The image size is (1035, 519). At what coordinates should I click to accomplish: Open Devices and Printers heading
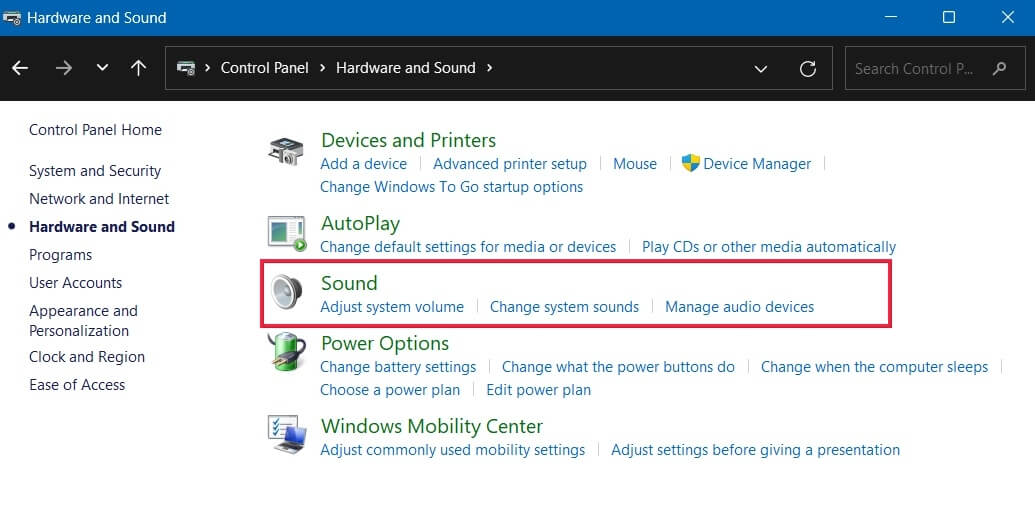pyautogui.click(x=409, y=140)
